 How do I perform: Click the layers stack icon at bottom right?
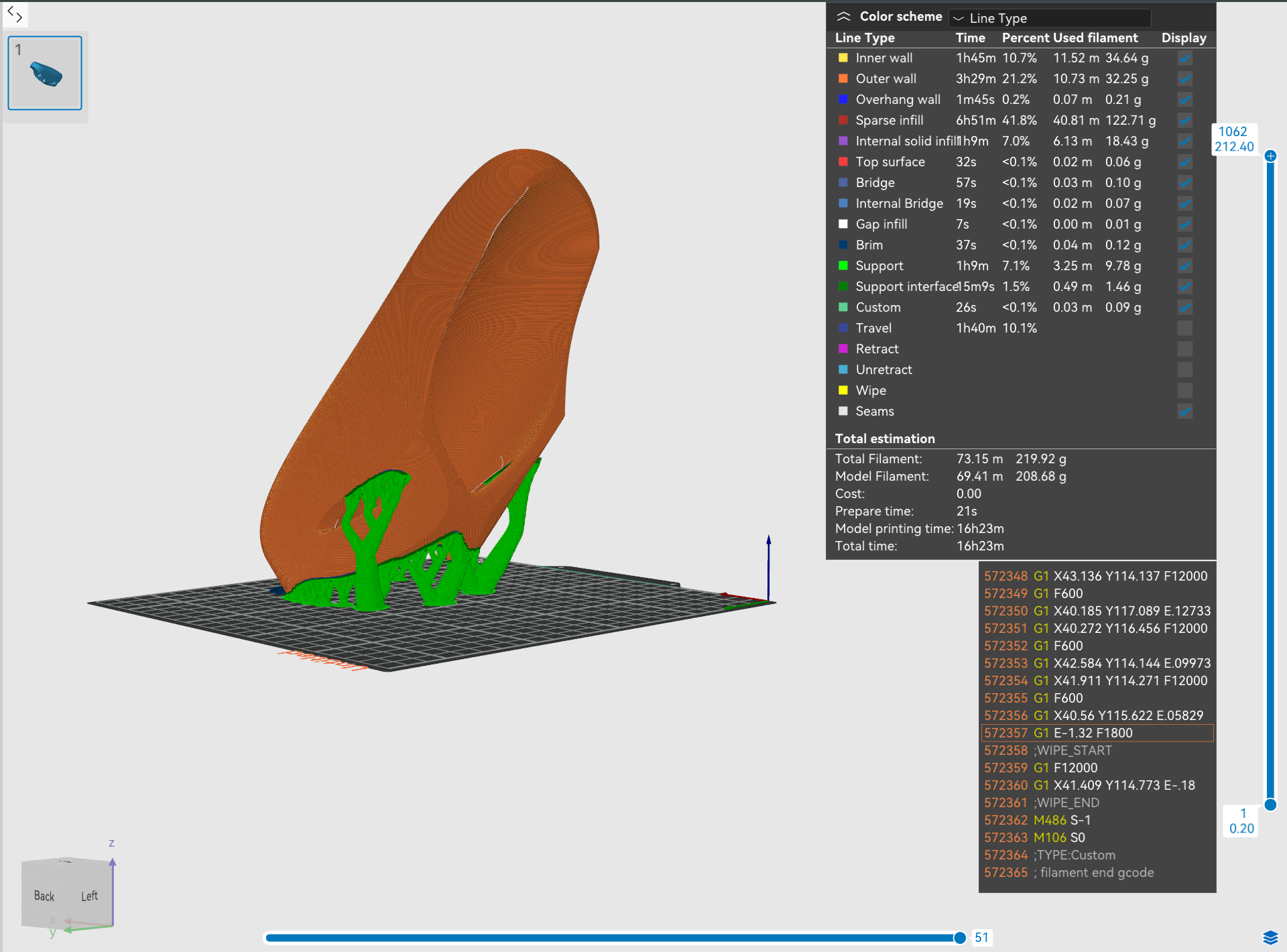point(1270,937)
